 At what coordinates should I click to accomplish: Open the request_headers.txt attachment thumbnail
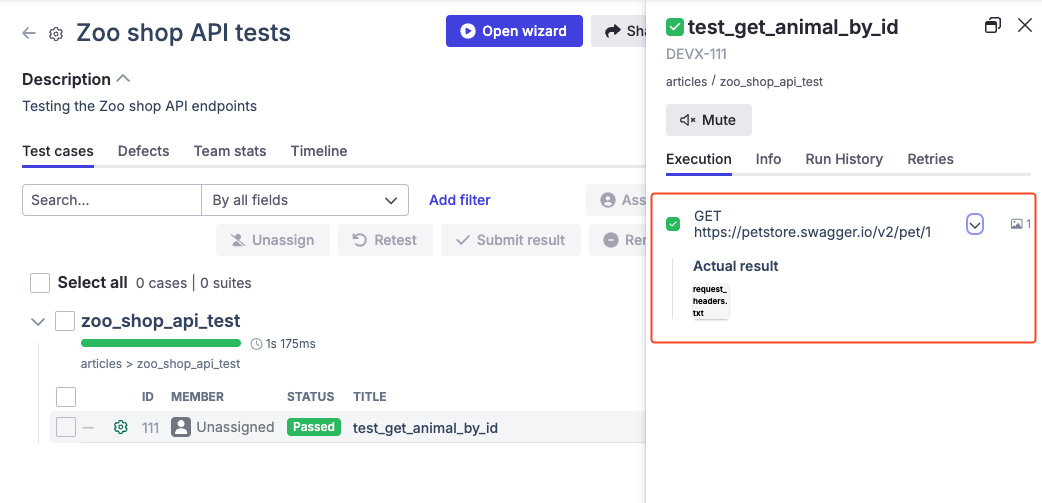[710, 301]
